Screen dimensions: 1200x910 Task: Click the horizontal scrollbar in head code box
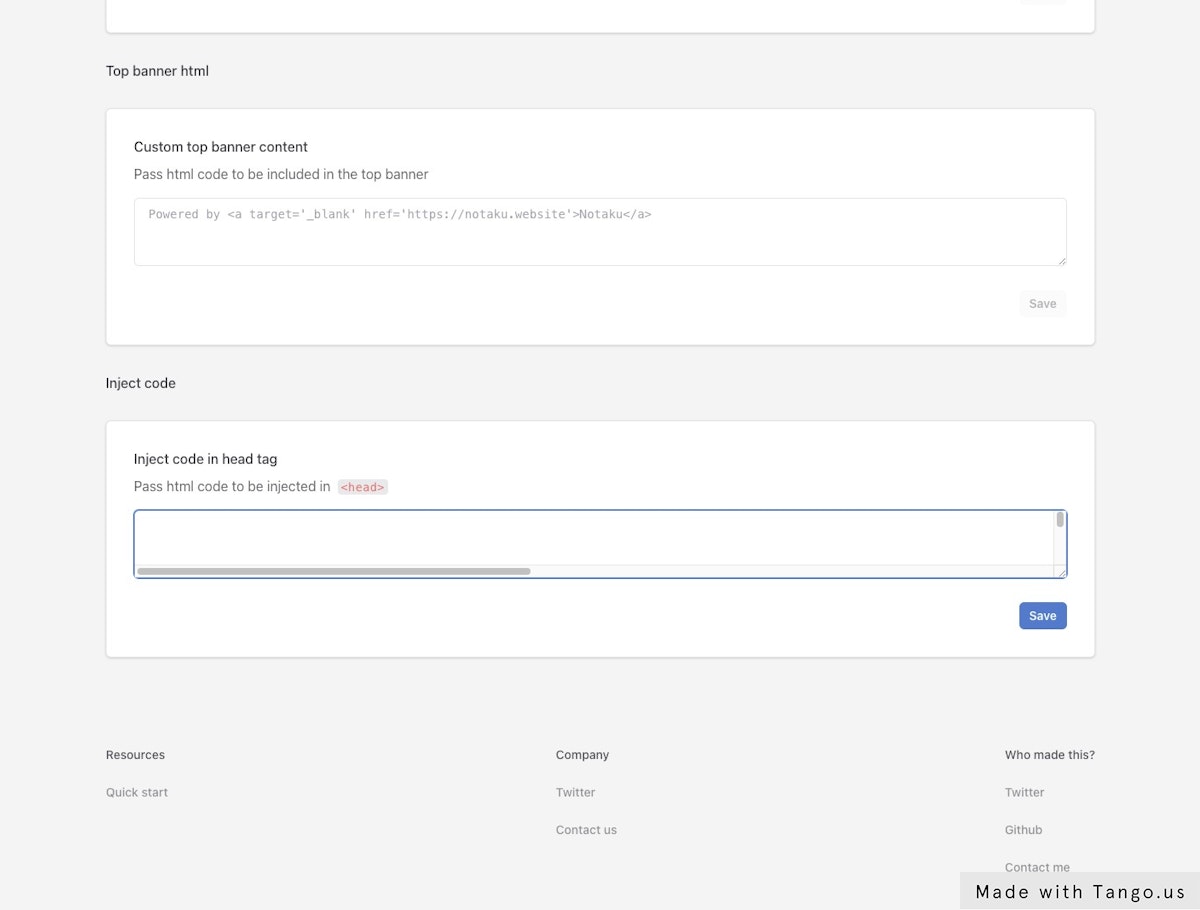(x=334, y=572)
